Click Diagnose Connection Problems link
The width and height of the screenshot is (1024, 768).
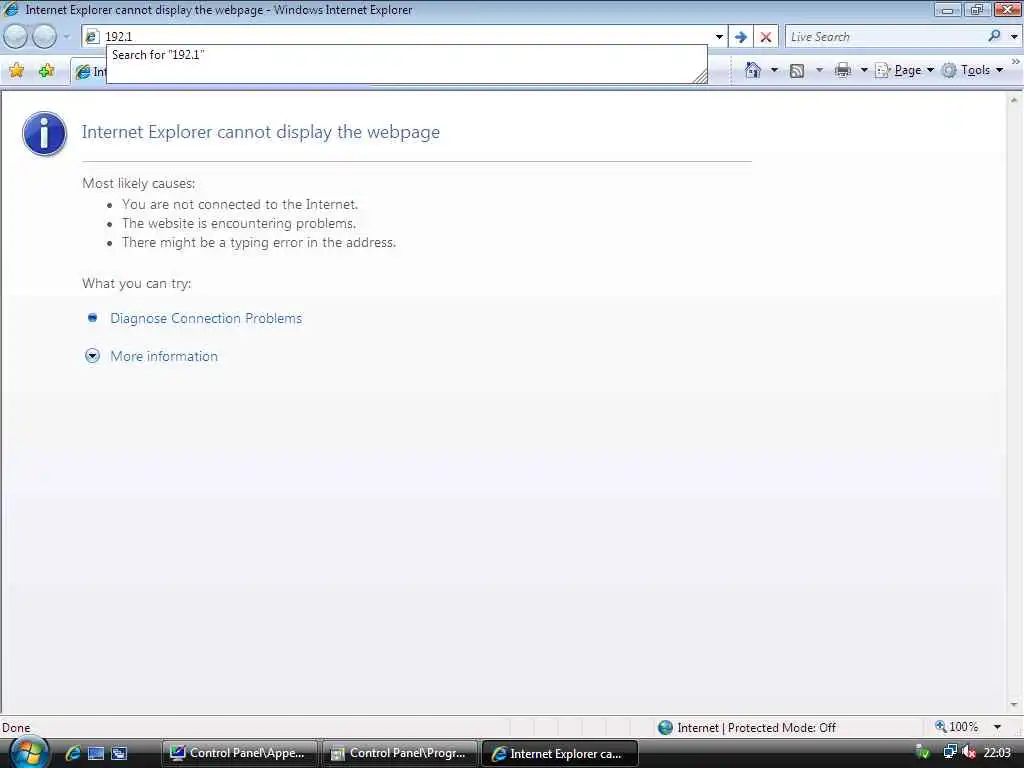(206, 318)
